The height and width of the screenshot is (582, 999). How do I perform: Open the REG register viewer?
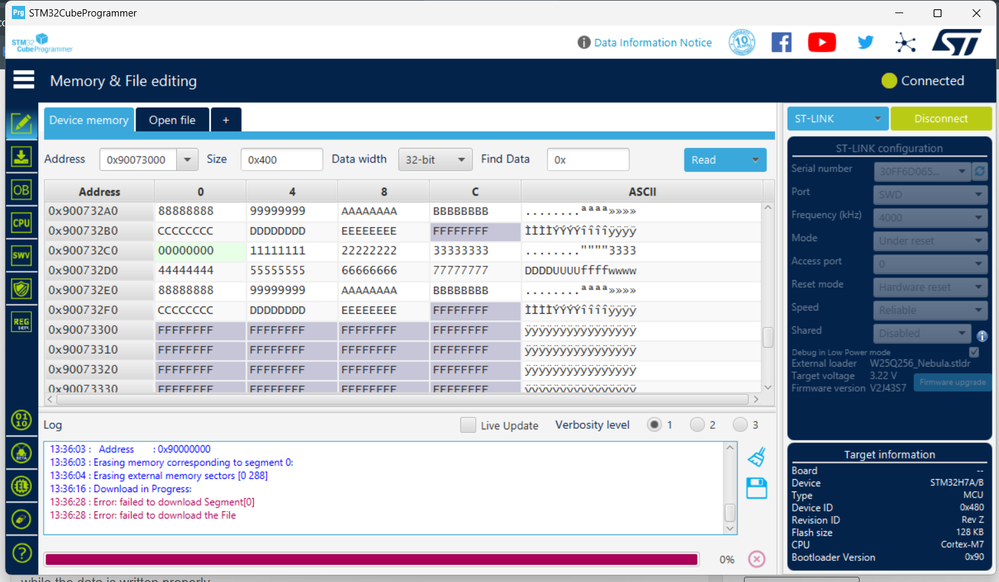21,320
